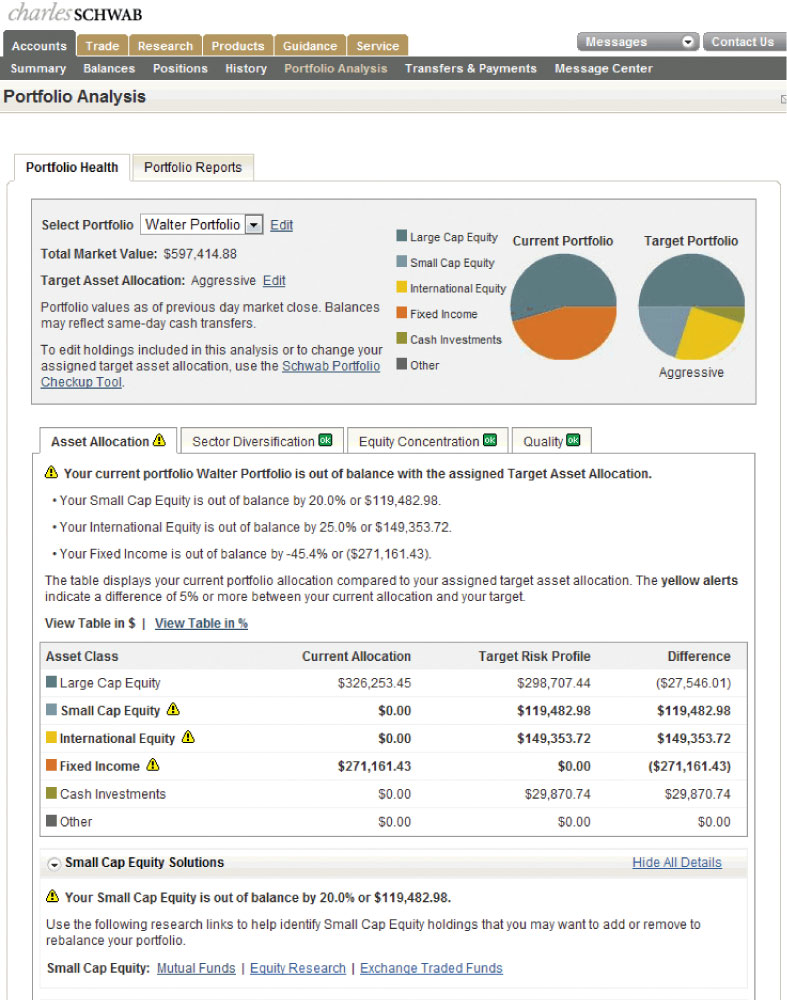Click the OK badge on Sector Diversification tab
This screenshot has height=1000, width=787.
click(x=325, y=440)
